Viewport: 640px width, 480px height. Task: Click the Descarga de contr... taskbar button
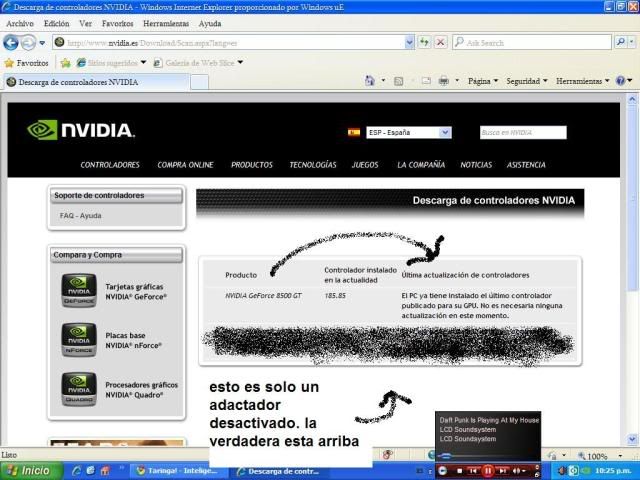(280, 471)
